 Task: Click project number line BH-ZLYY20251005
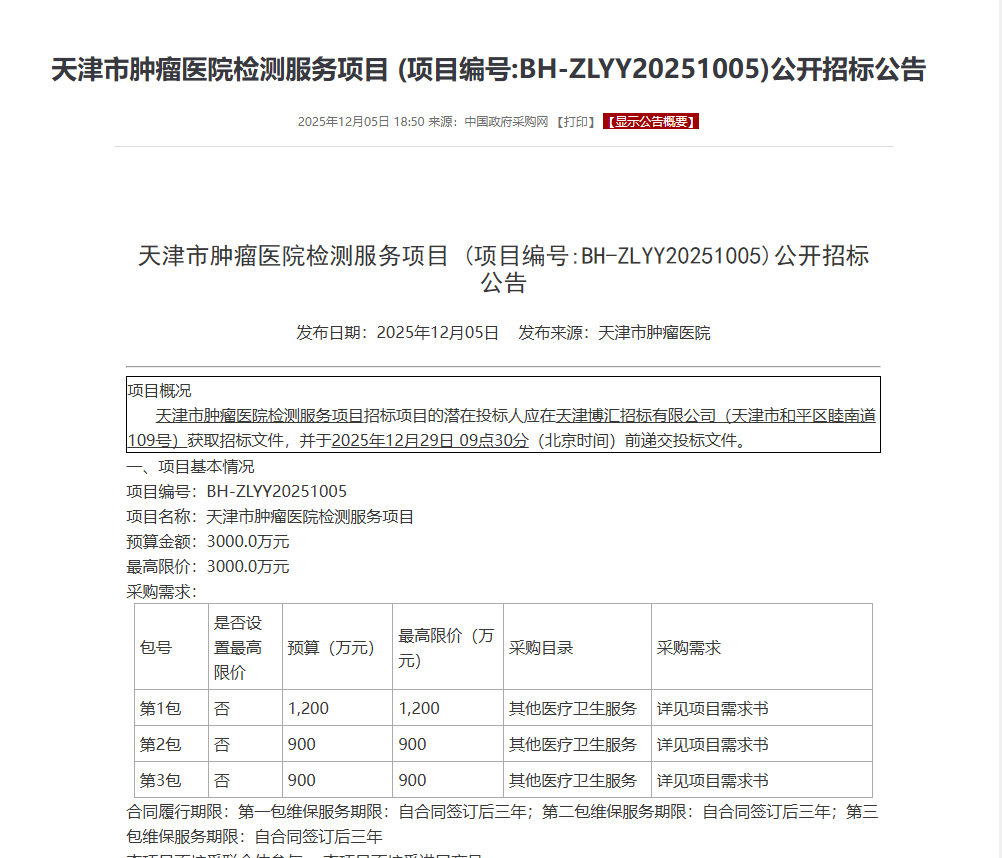pos(237,492)
